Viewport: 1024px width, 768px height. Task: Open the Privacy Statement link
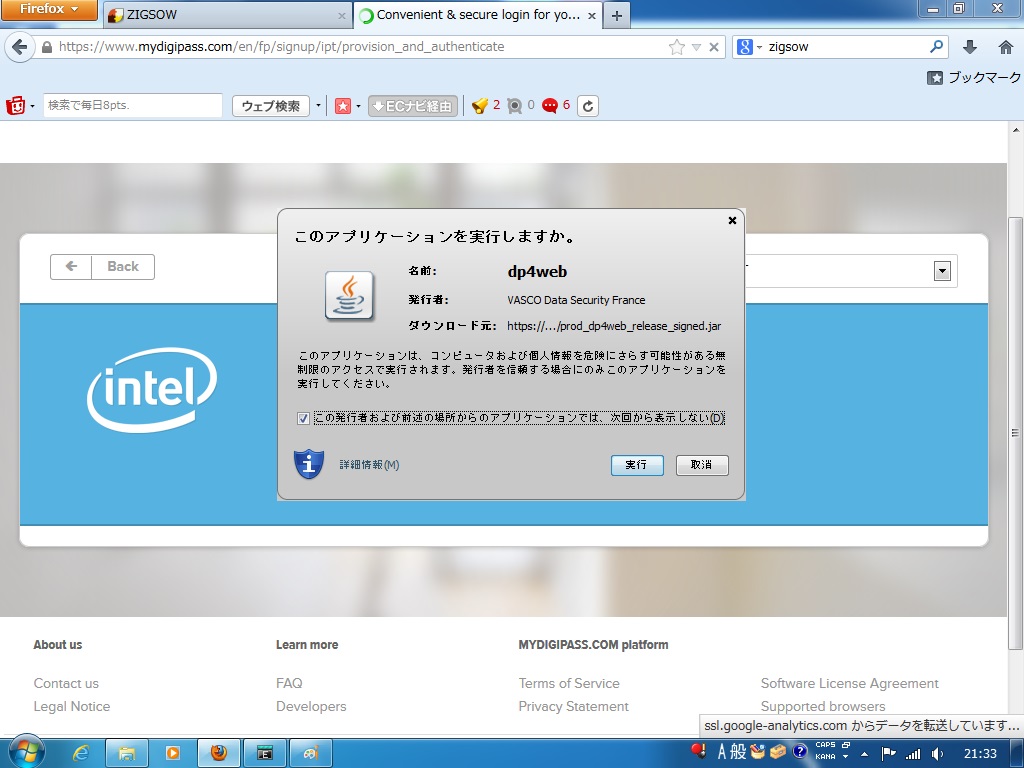coord(573,706)
